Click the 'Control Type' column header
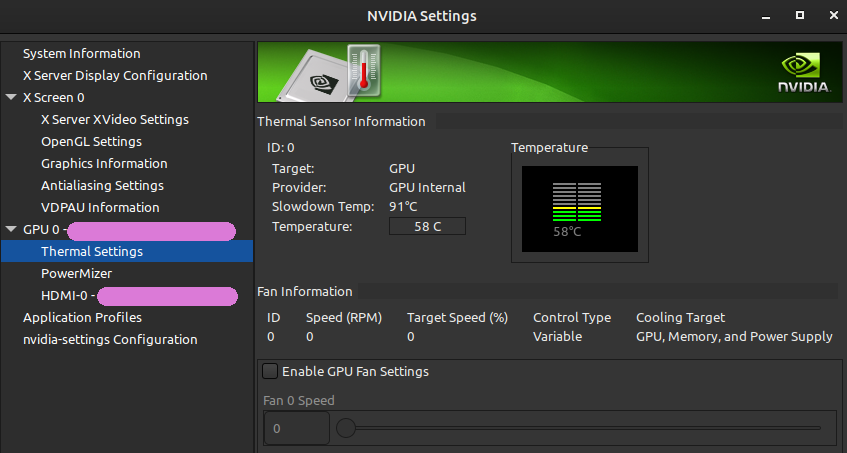This screenshot has width=847, height=453. click(572, 317)
